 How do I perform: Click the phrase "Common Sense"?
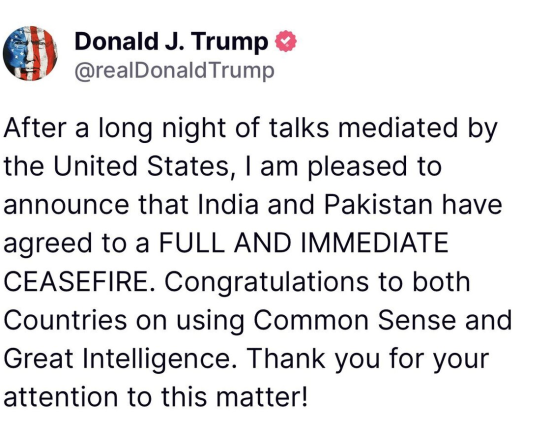pyautogui.click(x=355, y=320)
